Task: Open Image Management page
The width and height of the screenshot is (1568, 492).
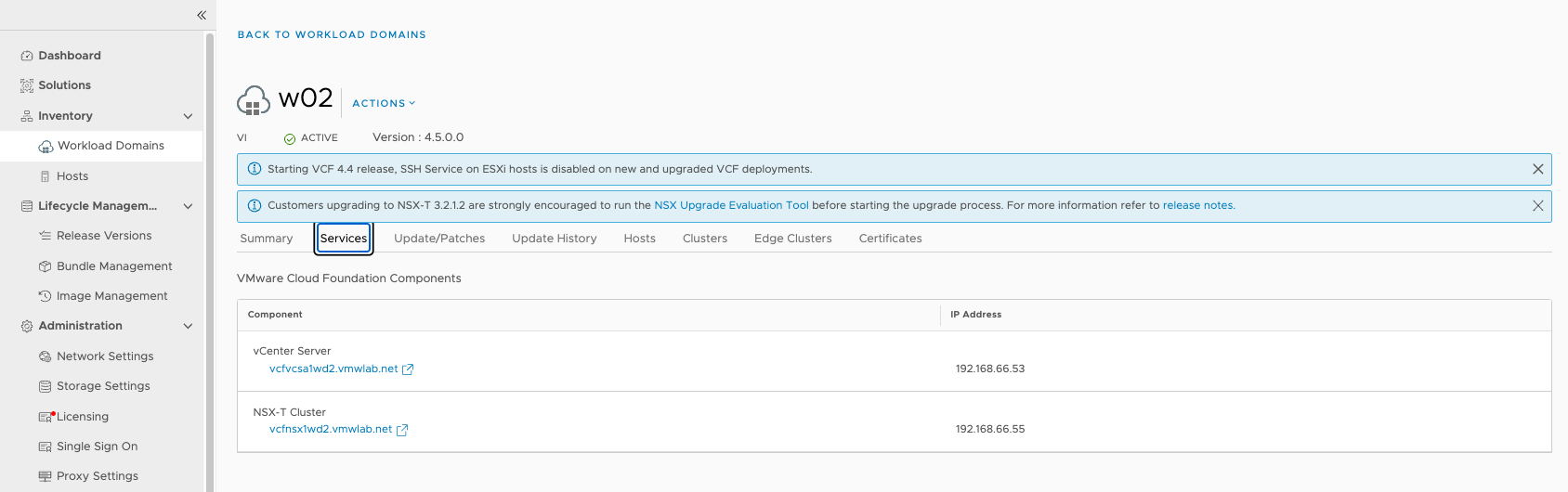Action: (112, 296)
